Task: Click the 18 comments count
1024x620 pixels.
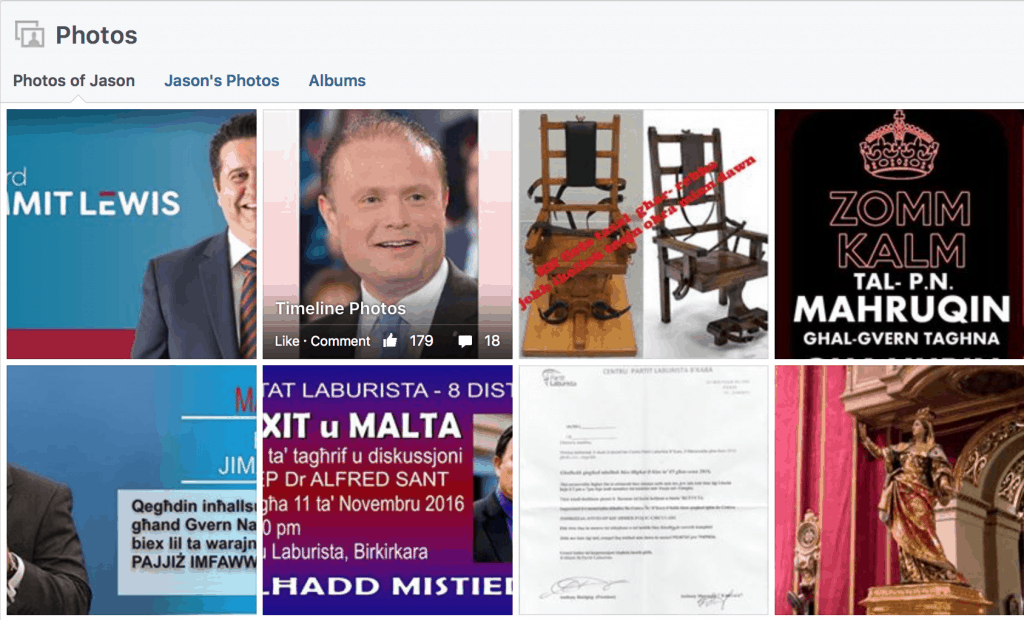Action: coord(492,341)
